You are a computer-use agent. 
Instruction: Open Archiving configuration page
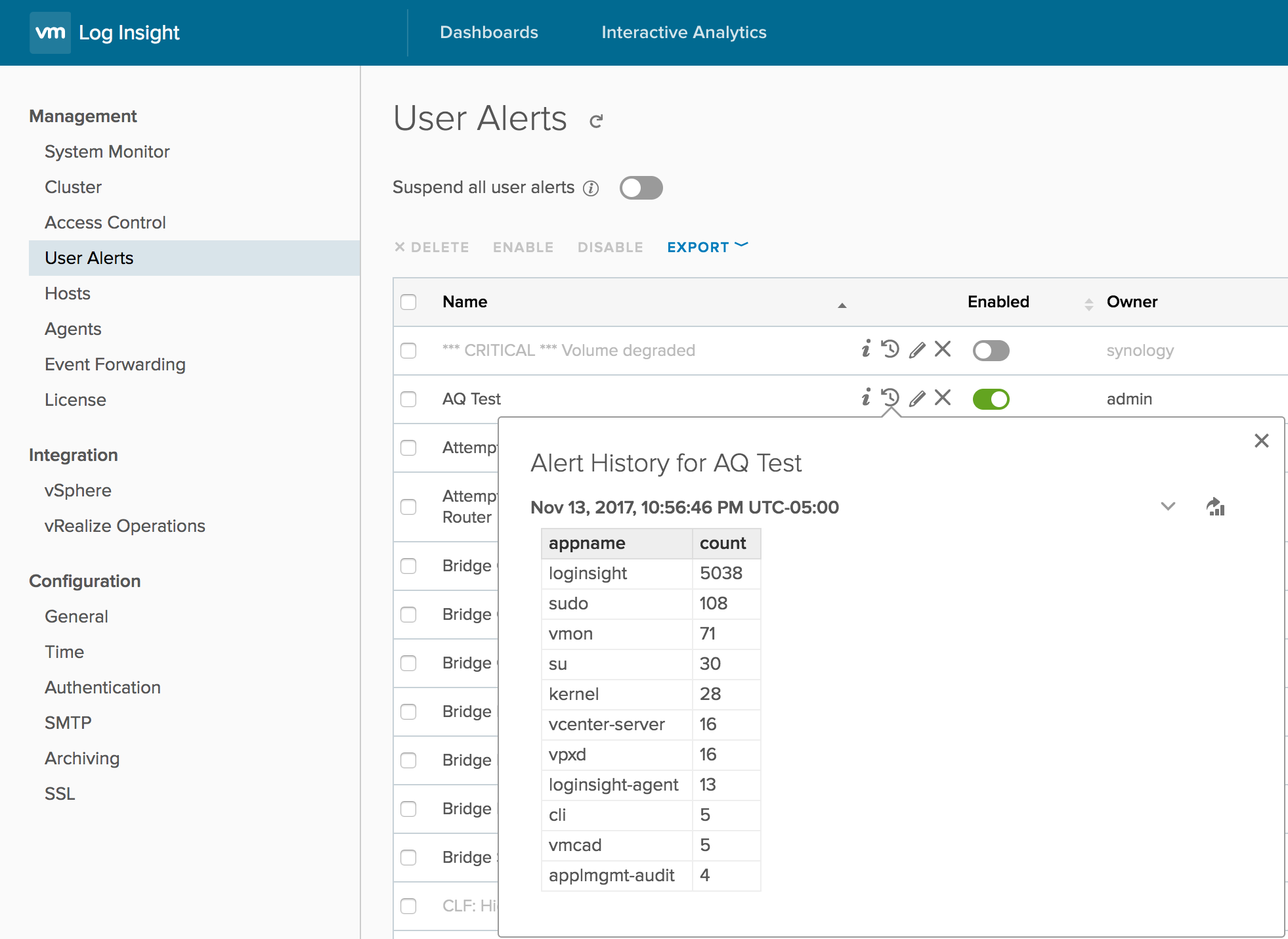coord(82,758)
